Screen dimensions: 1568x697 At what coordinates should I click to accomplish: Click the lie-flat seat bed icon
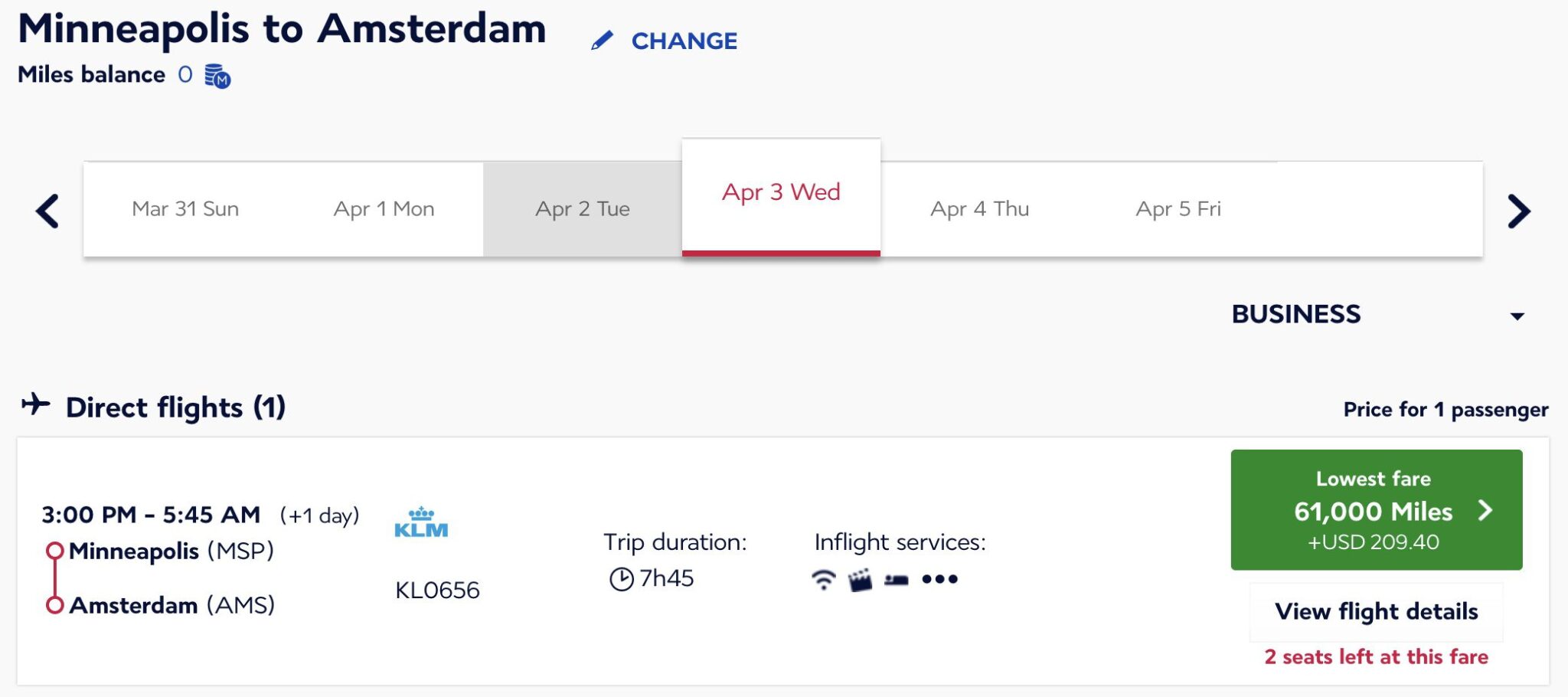click(x=897, y=580)
